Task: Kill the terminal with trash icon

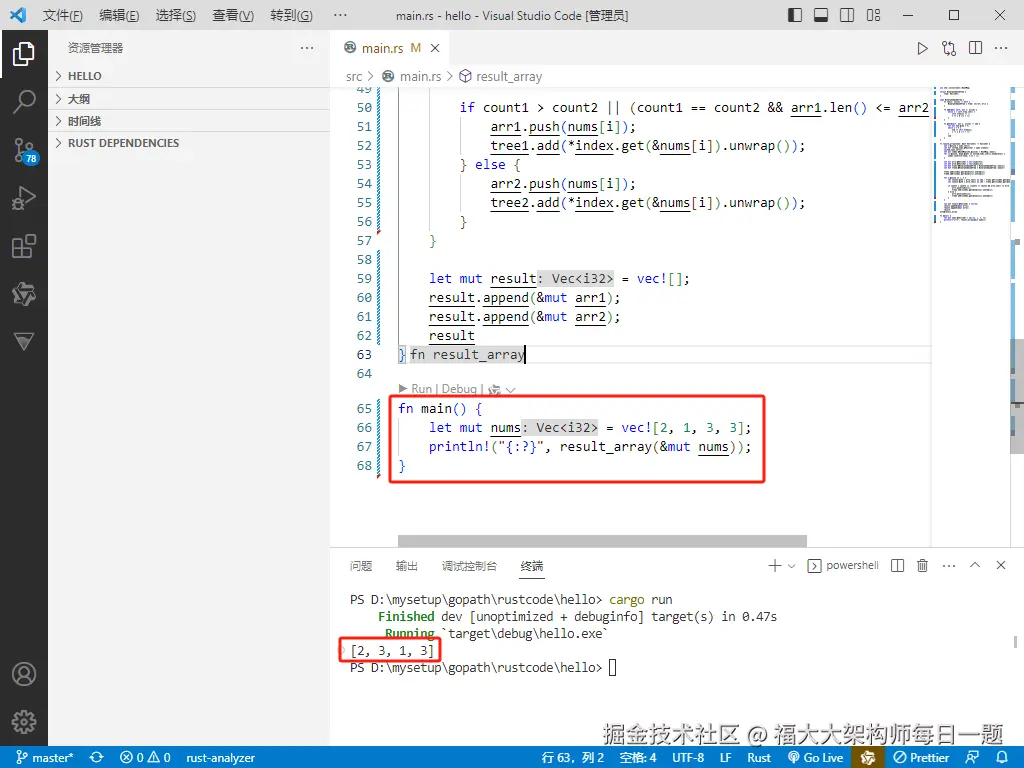Action: [x=923, y=566]
